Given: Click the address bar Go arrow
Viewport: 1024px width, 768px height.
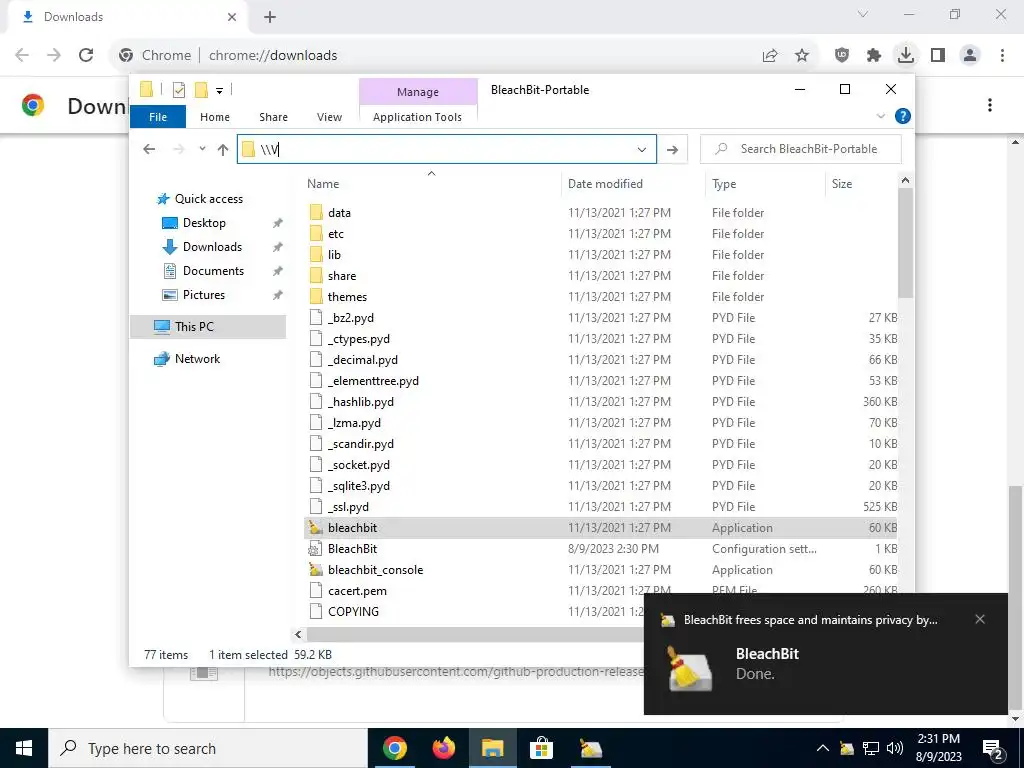Looking at the screenshot, I should [x=672, y=150].
